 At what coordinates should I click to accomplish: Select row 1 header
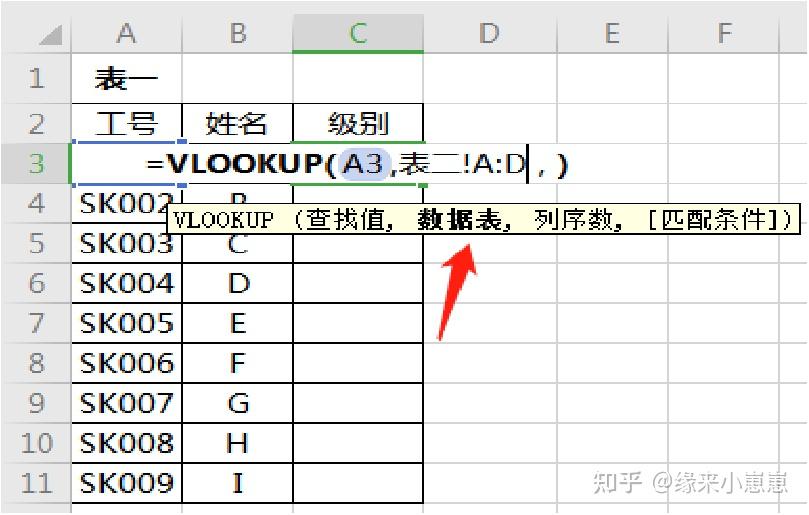pos(36,78)
